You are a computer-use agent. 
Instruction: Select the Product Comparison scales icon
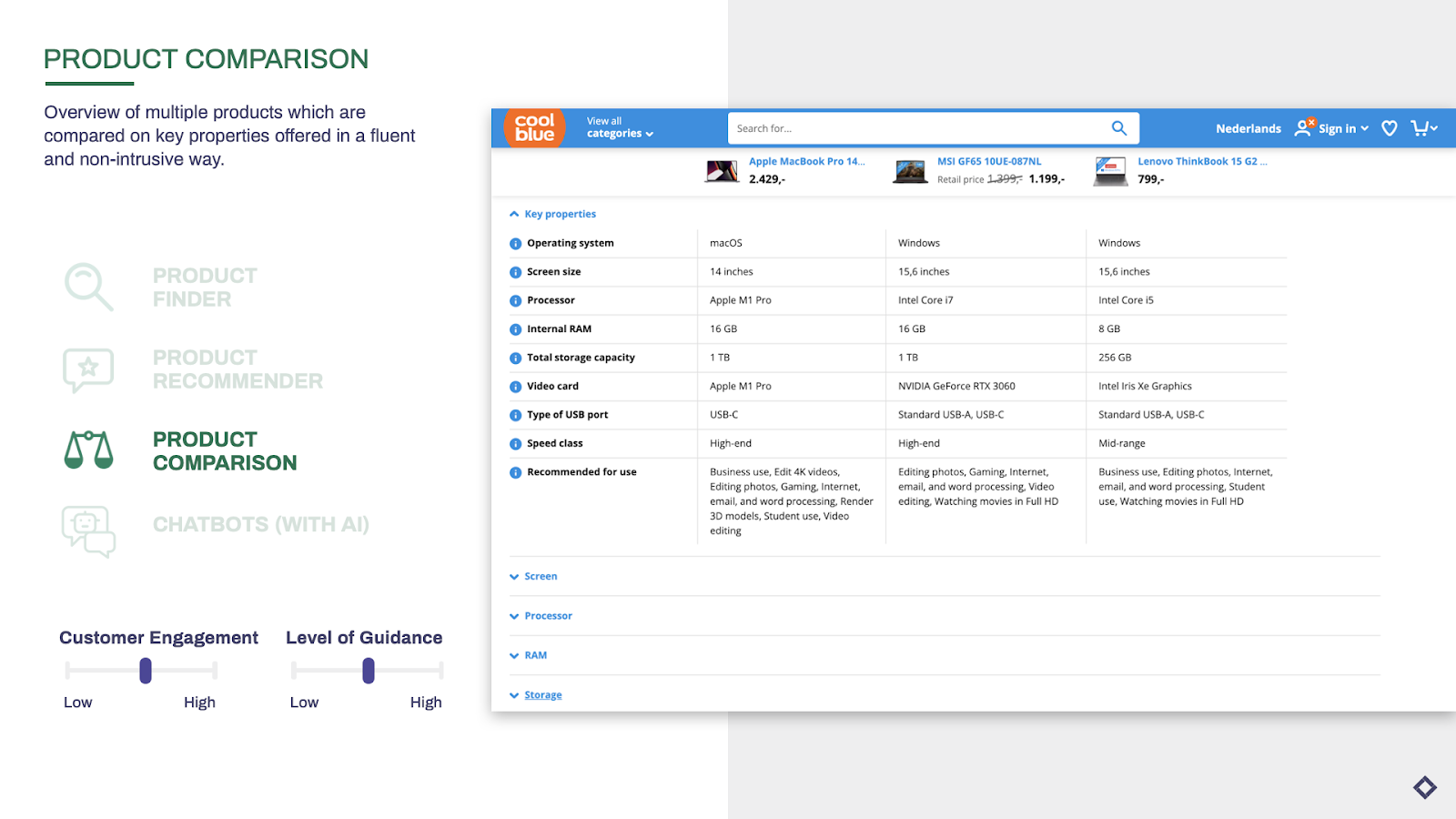87,450
